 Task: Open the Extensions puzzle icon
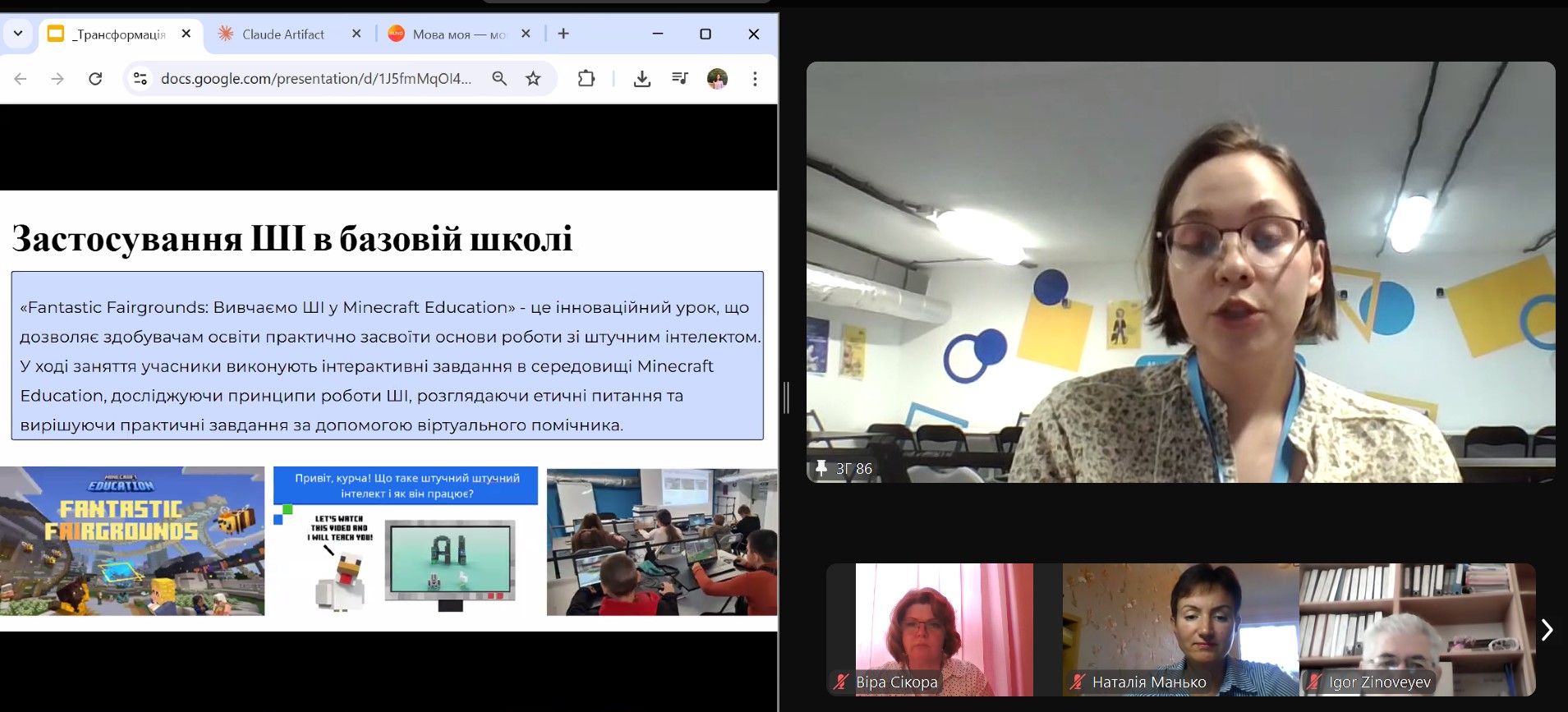pos(586,79)
